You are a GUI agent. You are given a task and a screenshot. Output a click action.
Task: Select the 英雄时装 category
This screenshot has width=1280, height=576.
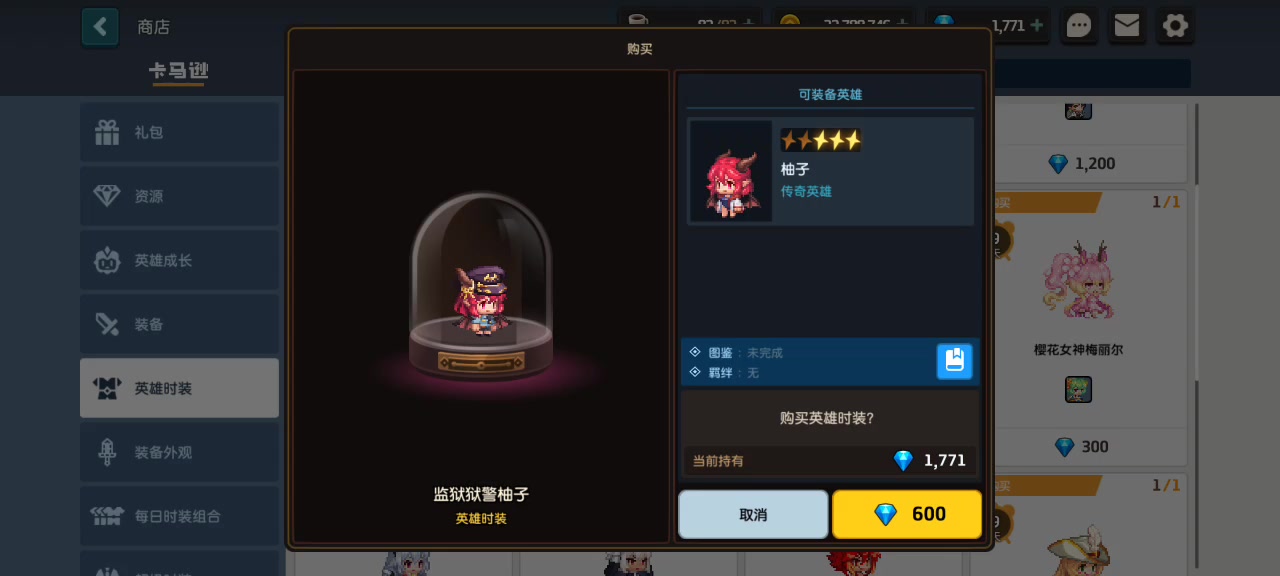(180, 388)
